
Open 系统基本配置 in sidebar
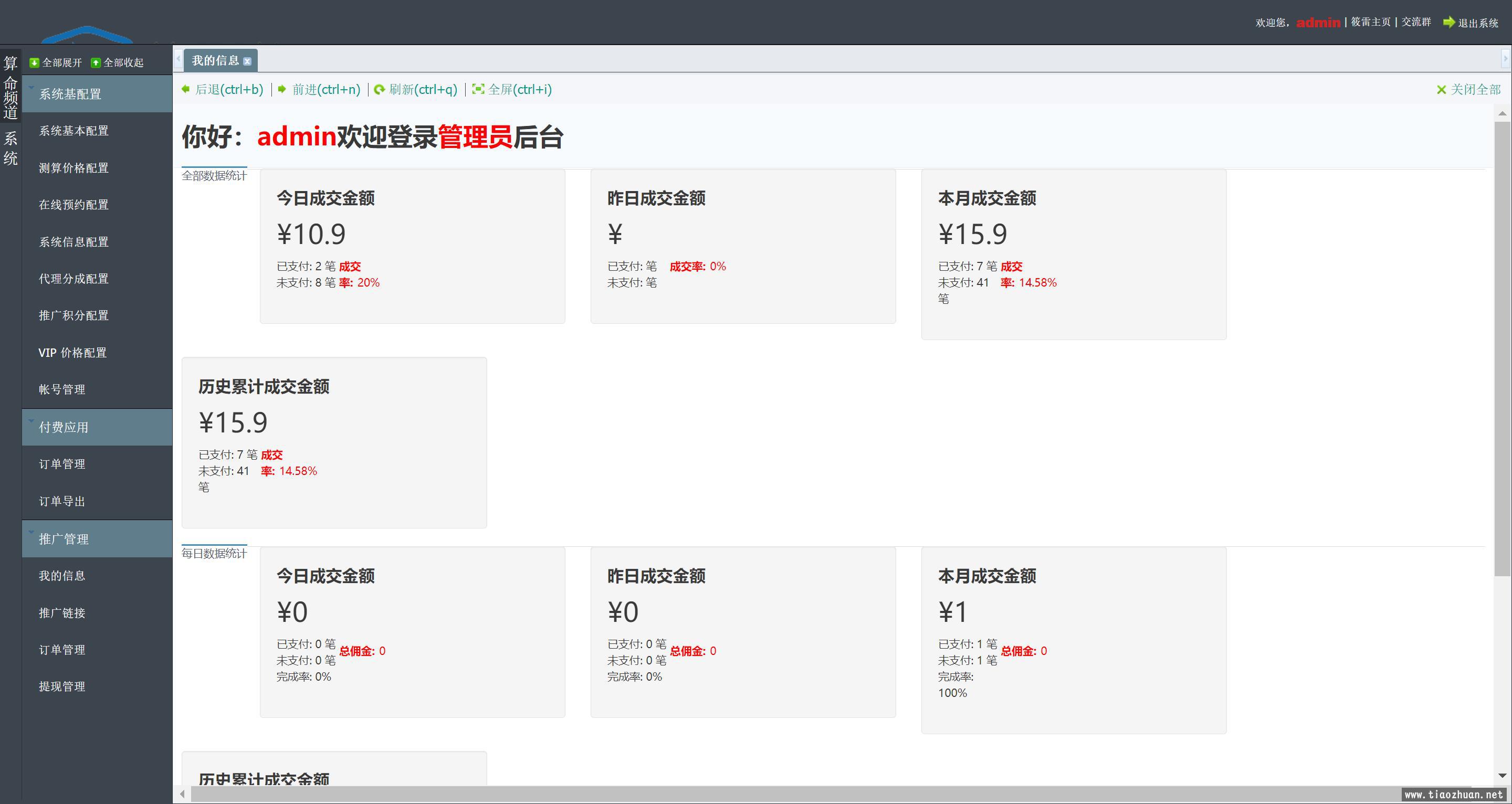[x=74, y=131]
